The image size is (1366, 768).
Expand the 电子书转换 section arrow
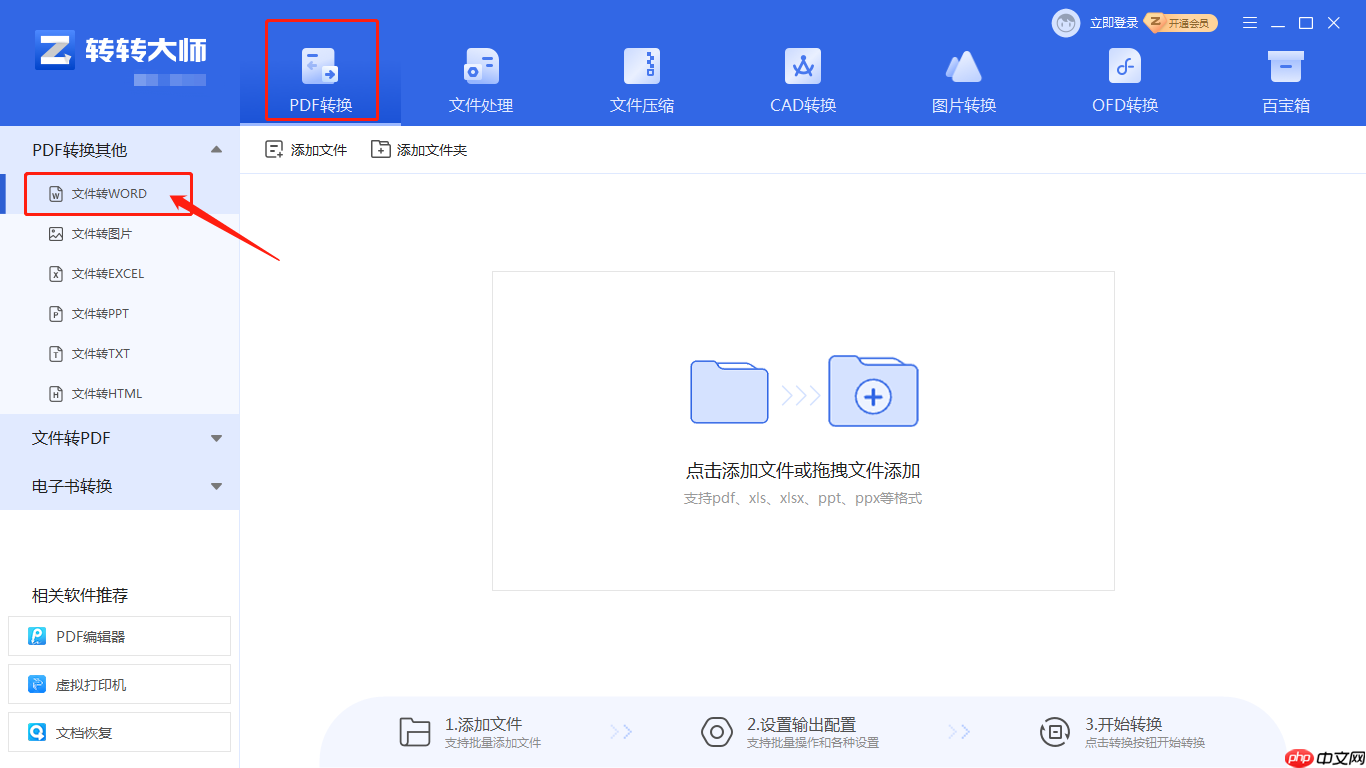(216, 486)
